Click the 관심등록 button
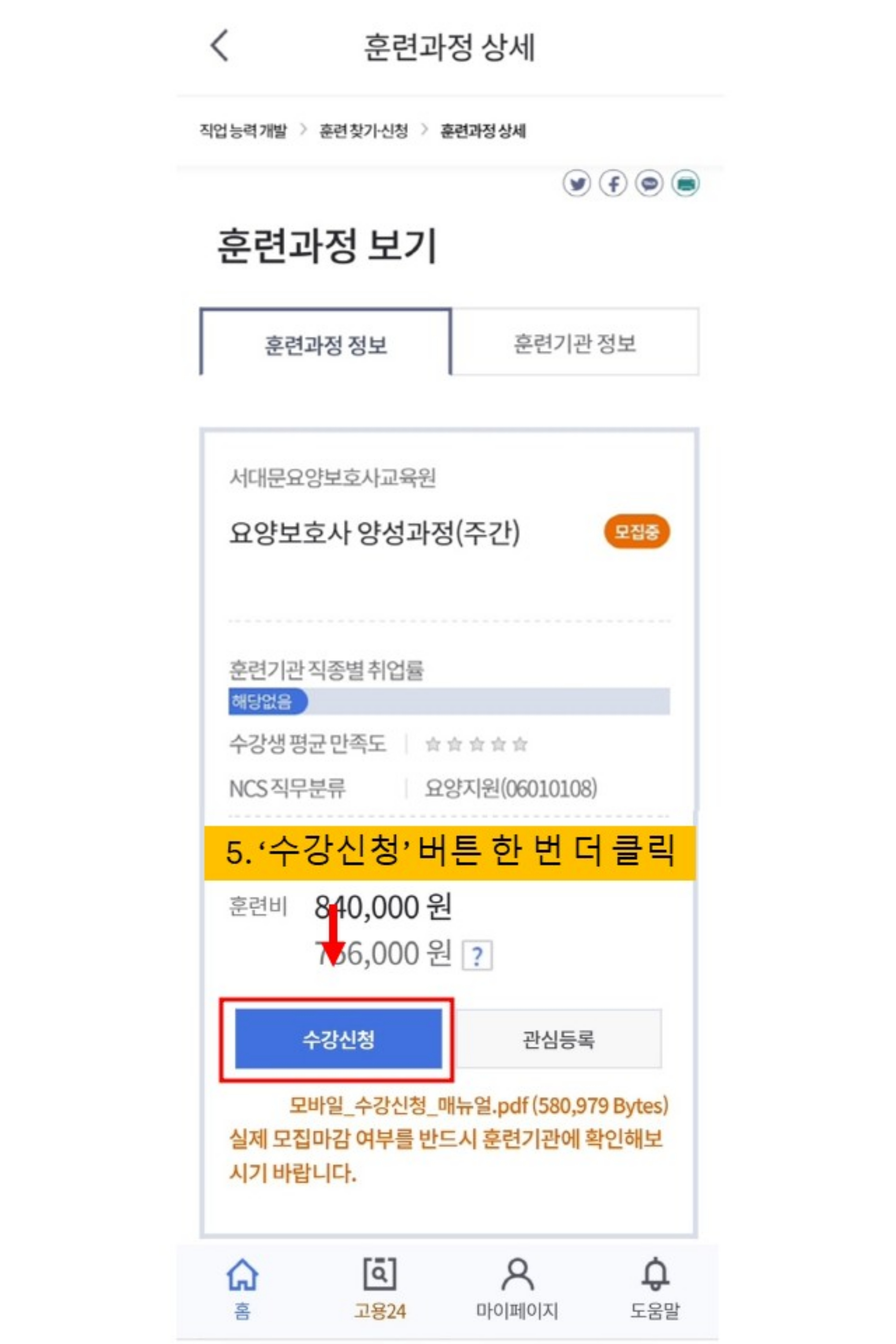 coord(558,1039)
